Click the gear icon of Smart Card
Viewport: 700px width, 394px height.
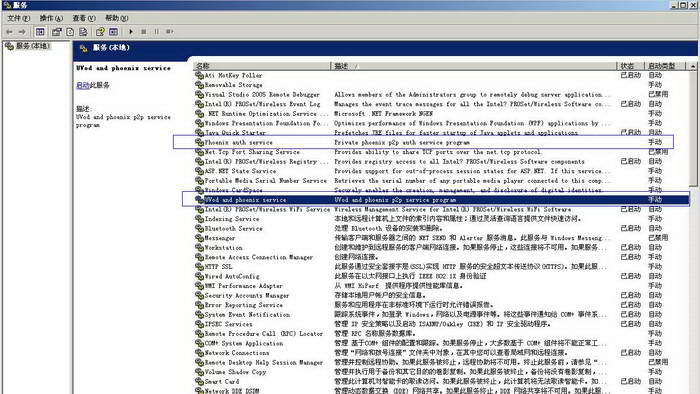click(199, 382)
